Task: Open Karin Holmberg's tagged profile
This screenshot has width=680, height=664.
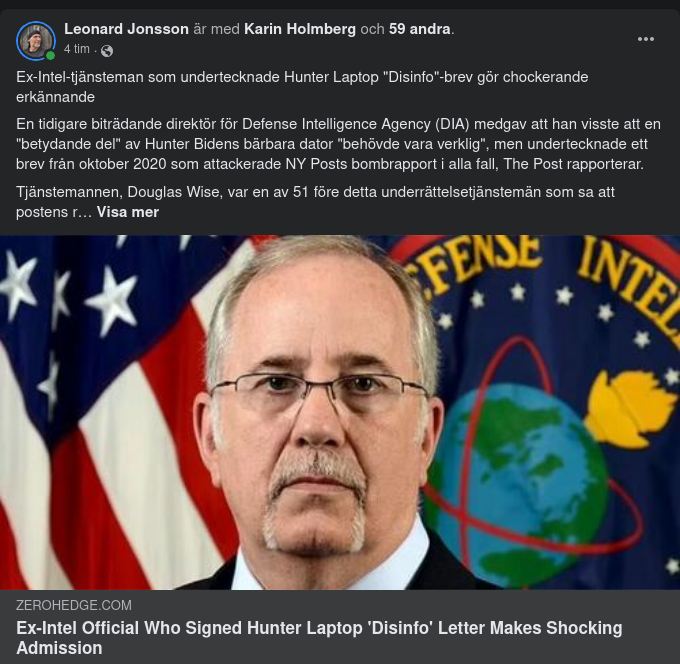Action: pyautogui.click(x=300, y=29)
